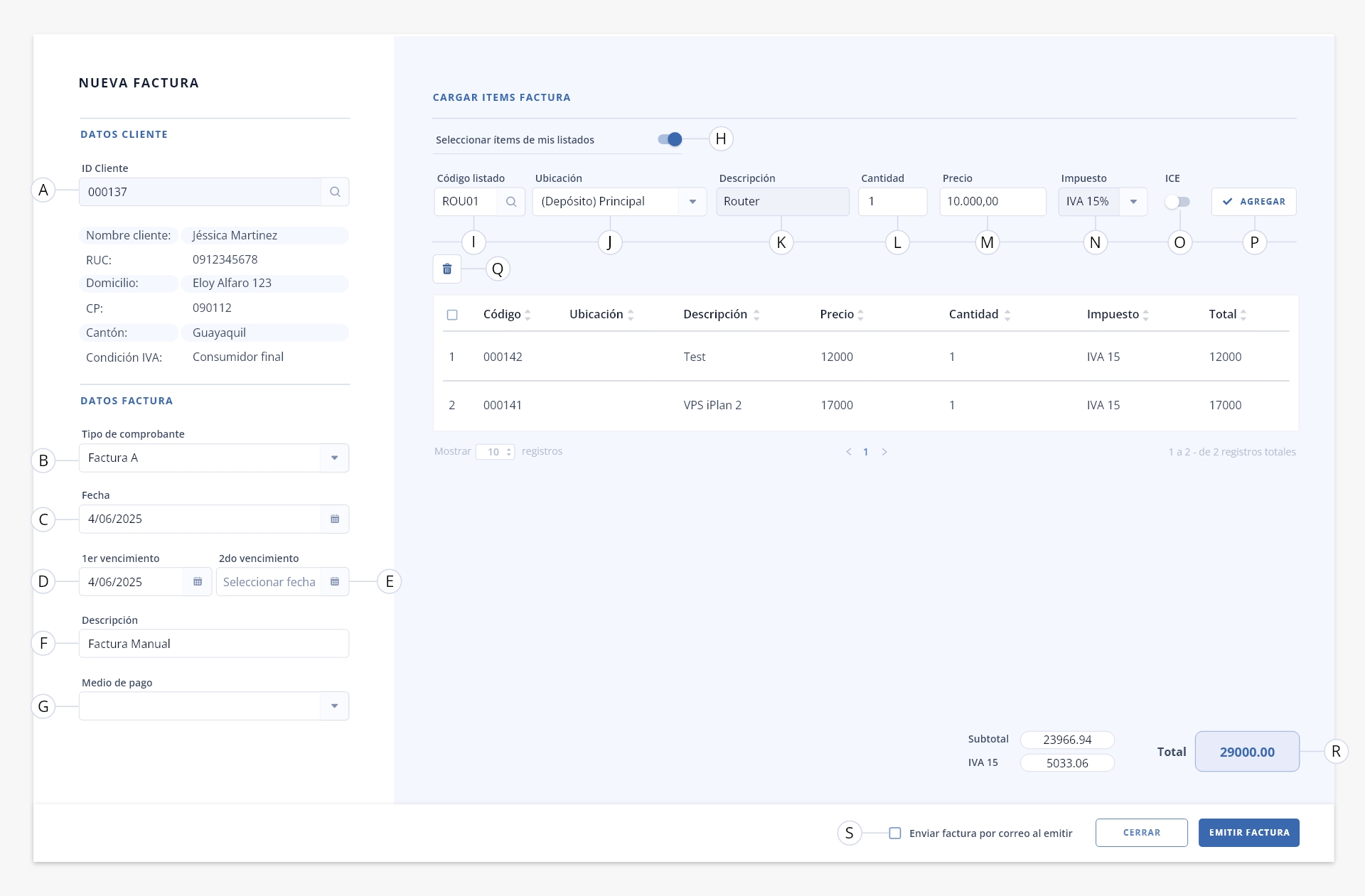
Task: Toggle Seleccionar ítems de mis listados switch
Action: coord(670,139)
